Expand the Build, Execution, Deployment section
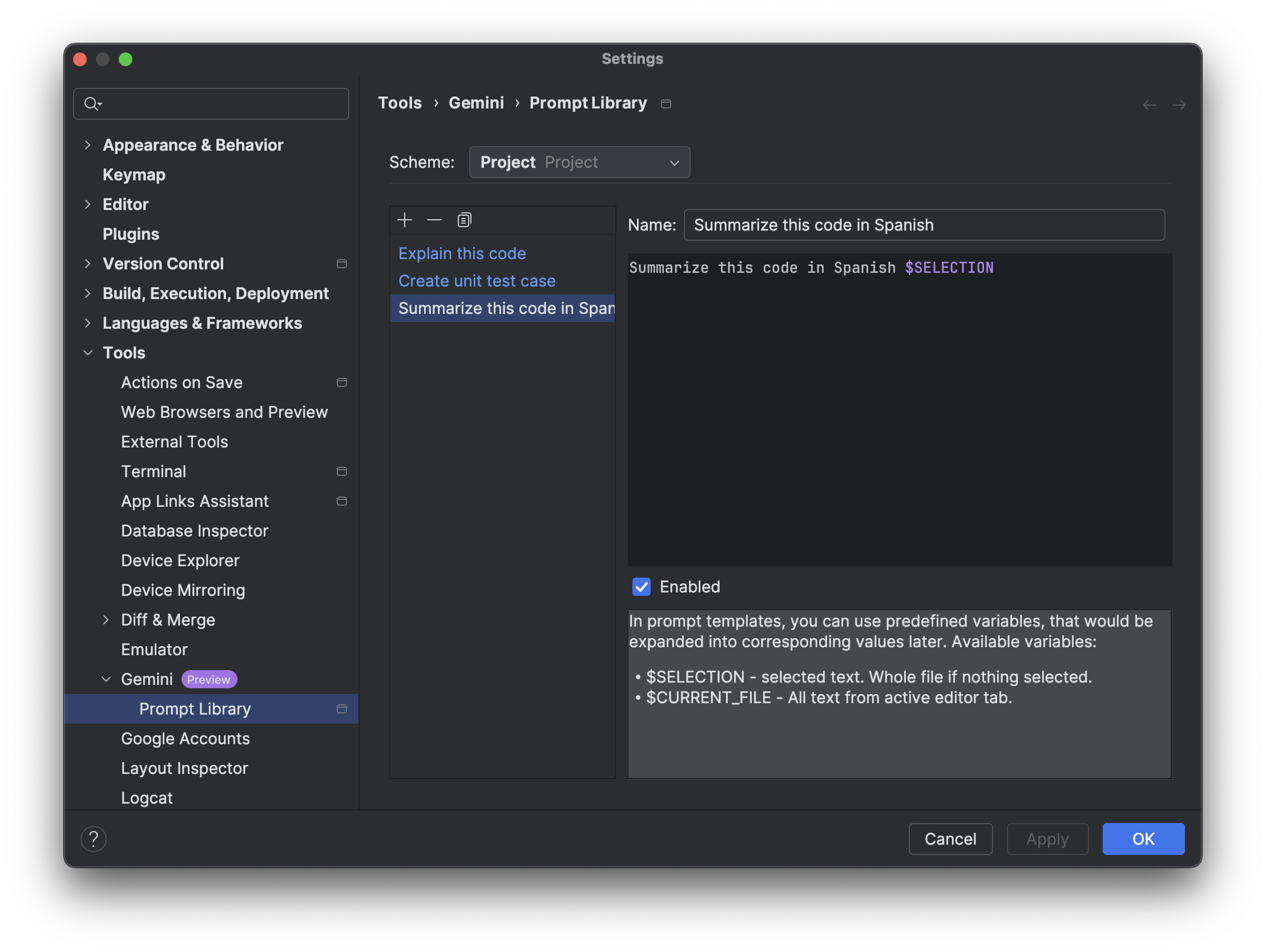The height and width of the screenshot is (952, 1266). click(89, 293)
